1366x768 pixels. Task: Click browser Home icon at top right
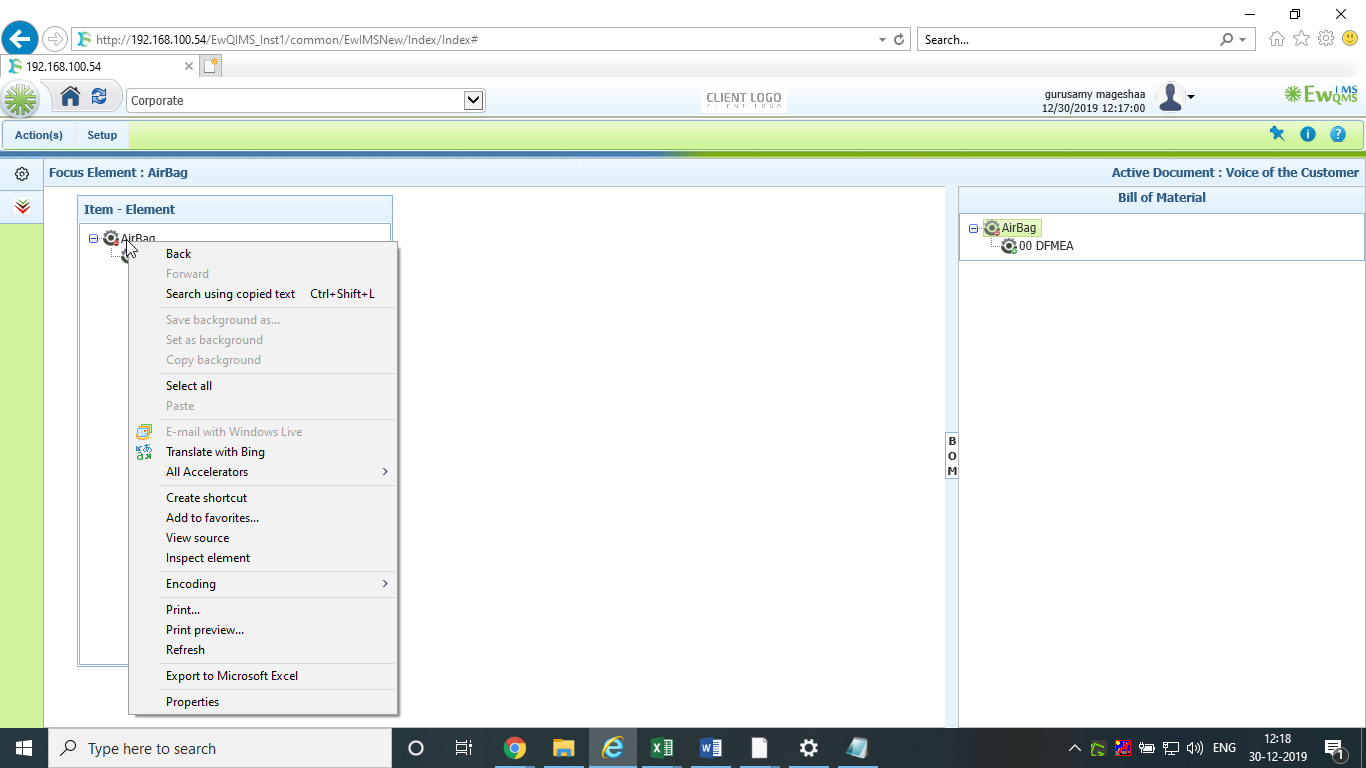point(1277,39)
